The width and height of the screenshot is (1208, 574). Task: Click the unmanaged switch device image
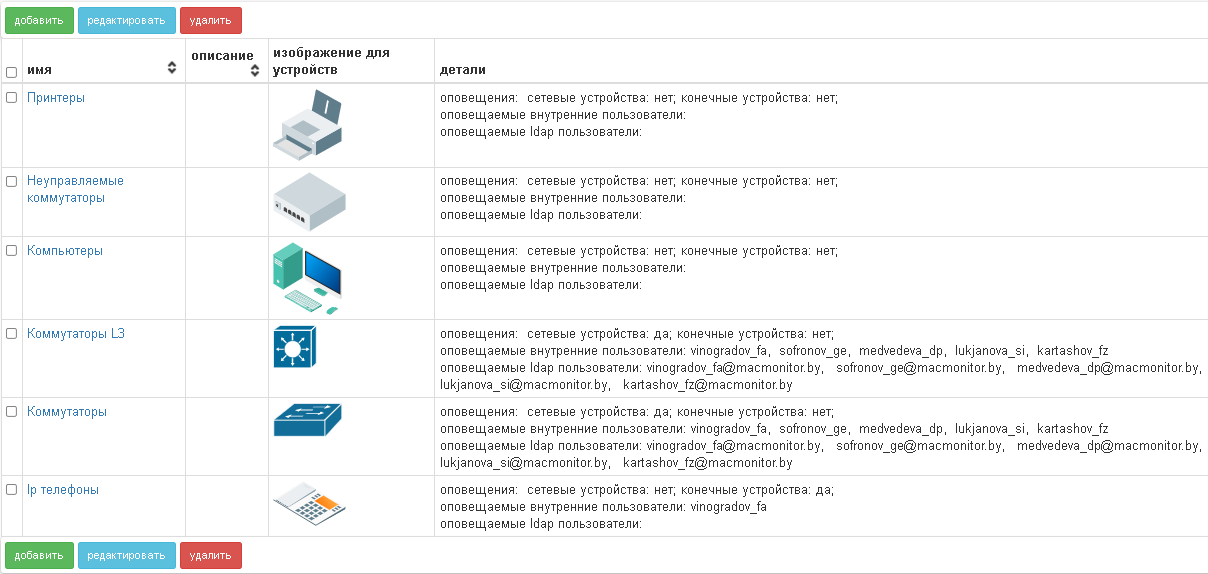click(309, 202)
